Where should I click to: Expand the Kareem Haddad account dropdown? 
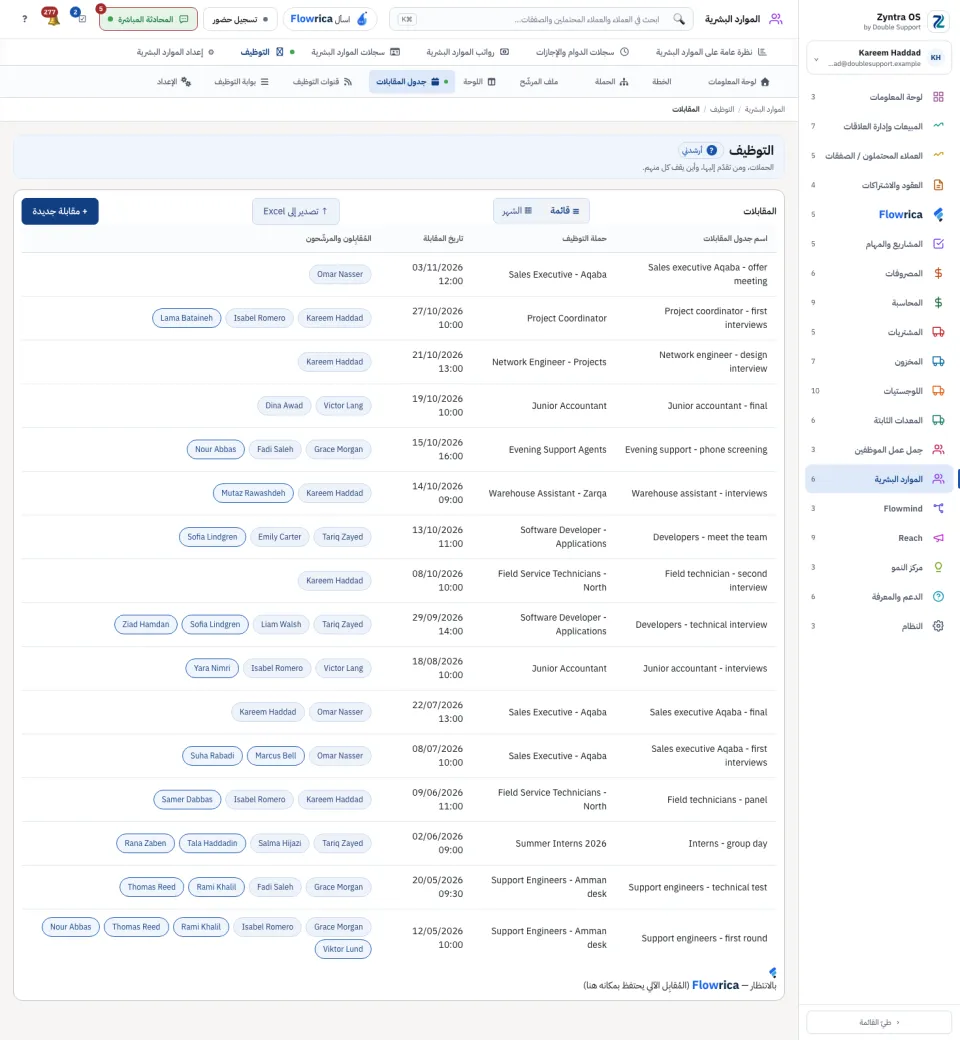[x=878, y=58]
